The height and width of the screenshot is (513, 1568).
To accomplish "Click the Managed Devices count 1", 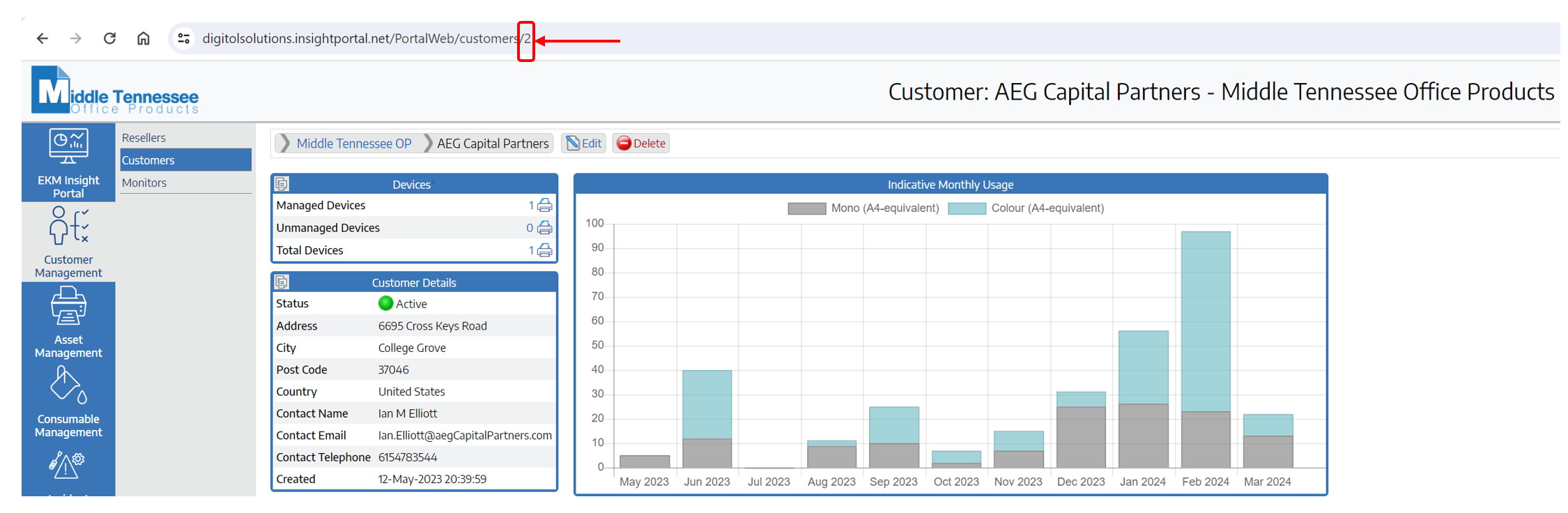I will pos(531,206).
